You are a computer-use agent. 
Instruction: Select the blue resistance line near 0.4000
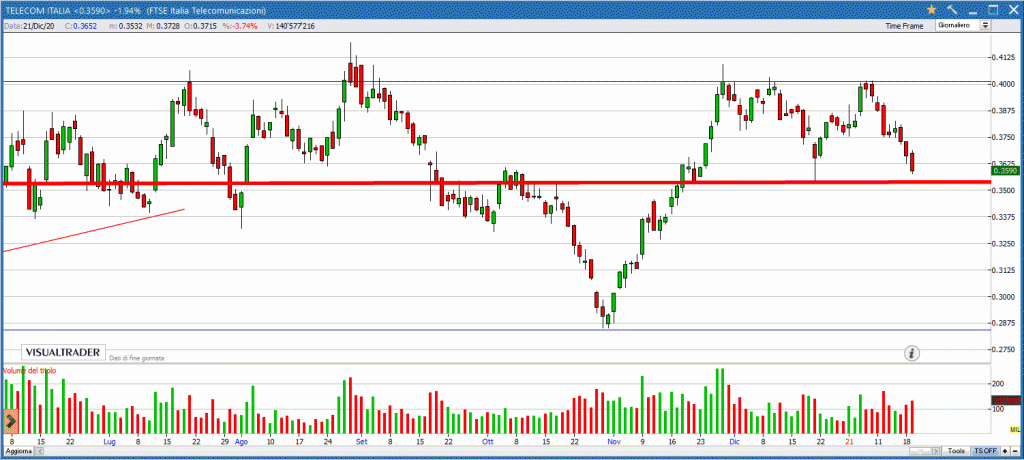[x=496, y=82]
